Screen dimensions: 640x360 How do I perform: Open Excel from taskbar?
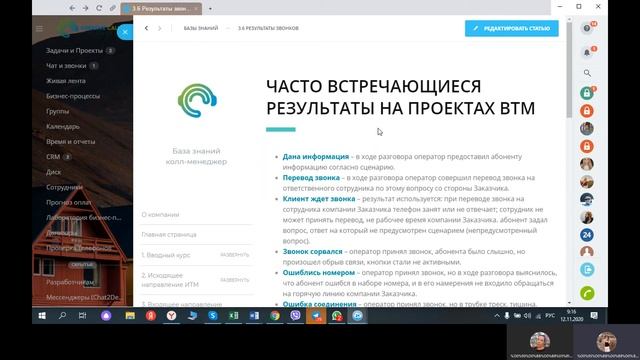coord(233,316)
